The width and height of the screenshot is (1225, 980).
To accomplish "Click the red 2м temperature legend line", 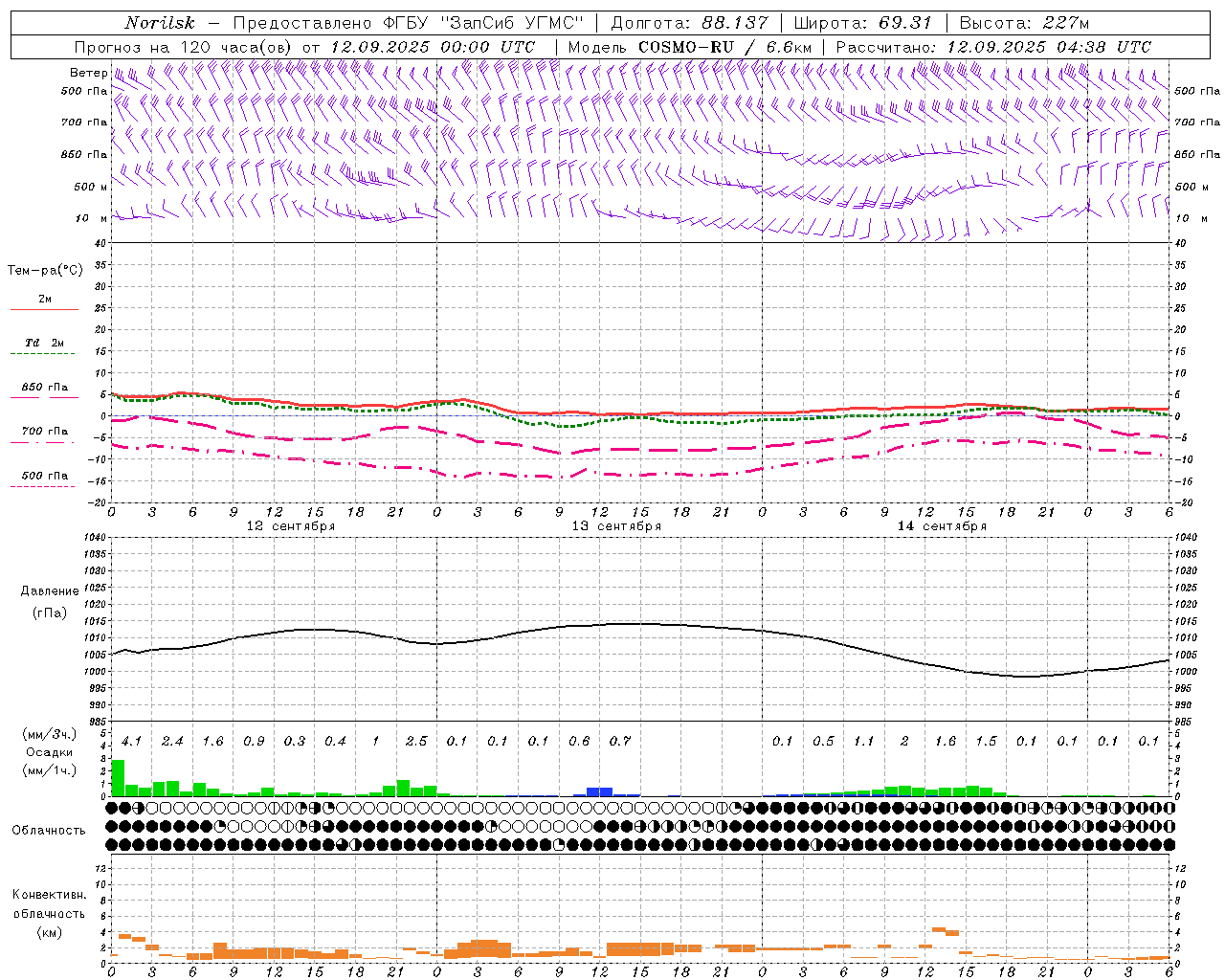I will click(44, 309).
